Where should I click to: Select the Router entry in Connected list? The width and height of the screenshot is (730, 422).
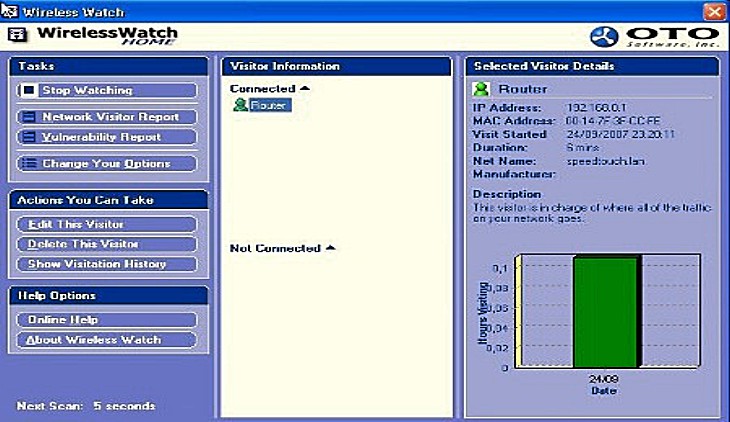(270, 105)
